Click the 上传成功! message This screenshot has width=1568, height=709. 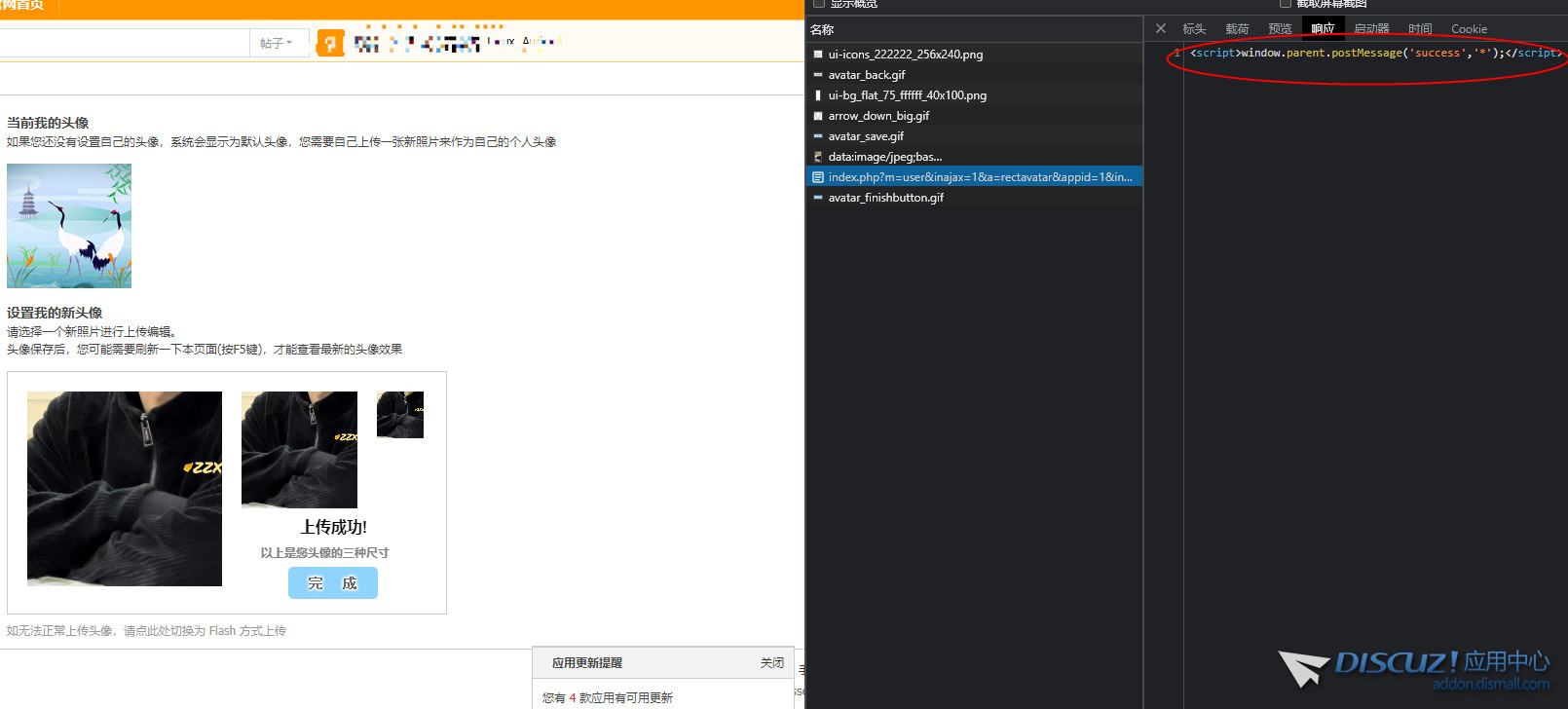(334, 527)
